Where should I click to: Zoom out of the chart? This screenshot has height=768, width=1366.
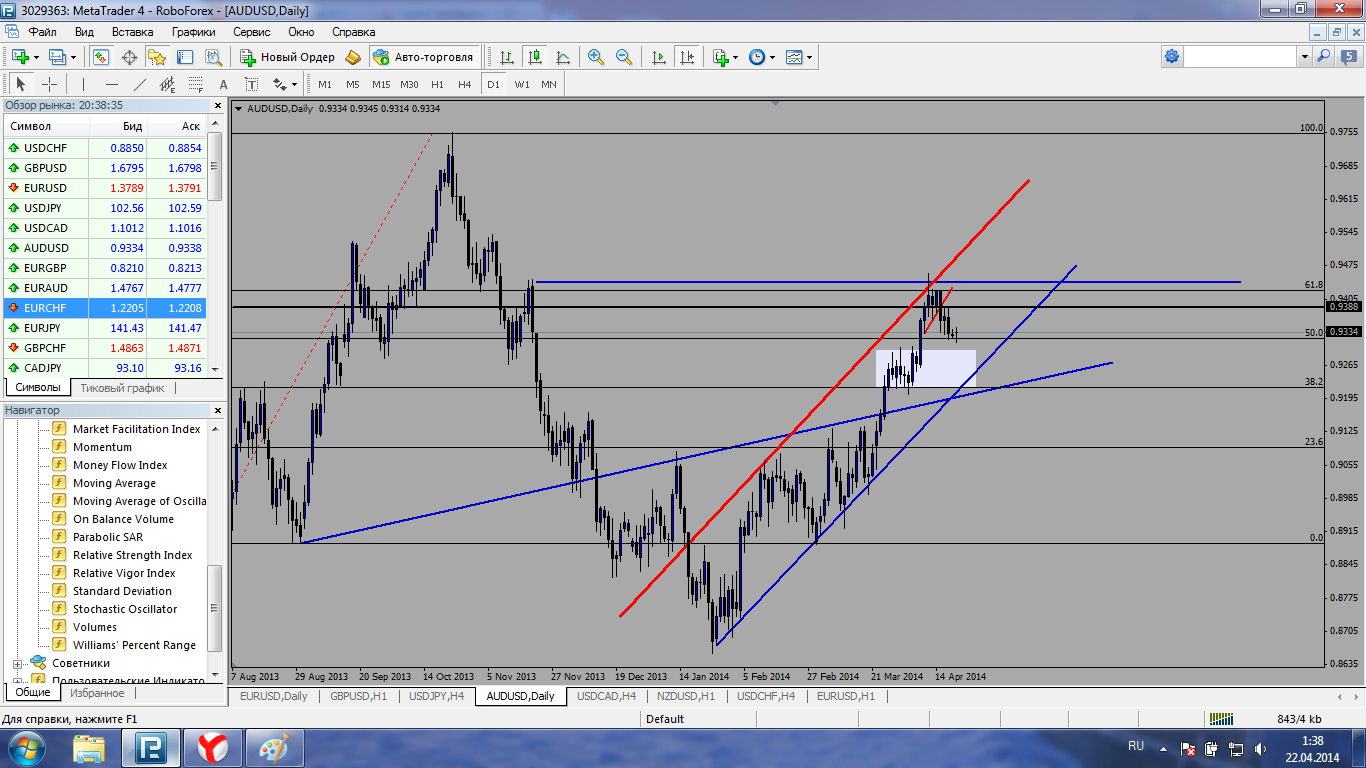point(624,57)
